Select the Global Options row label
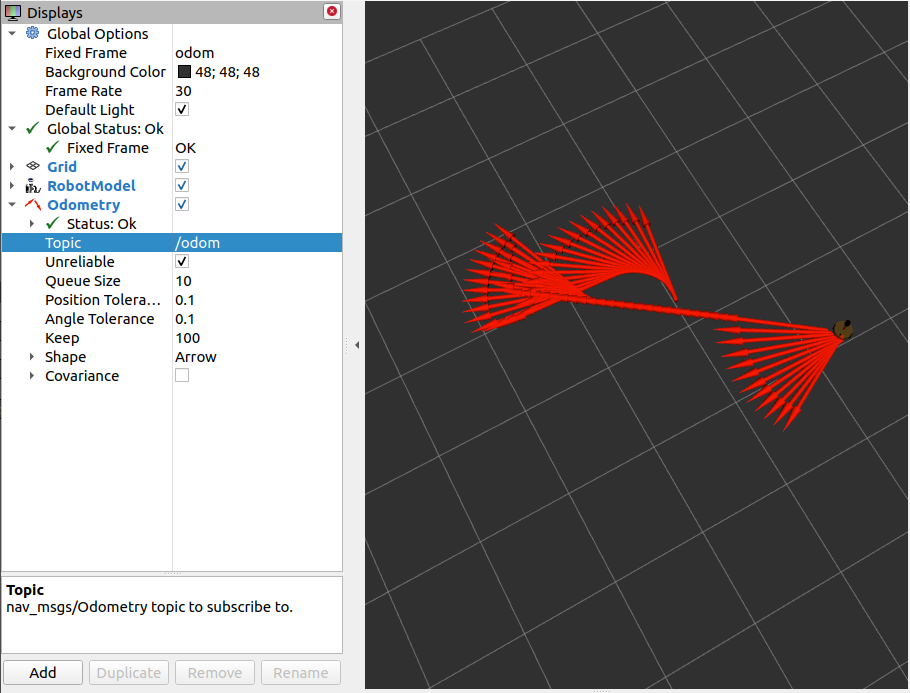Viewport: 910px width, 693px height. click(98, 34)
